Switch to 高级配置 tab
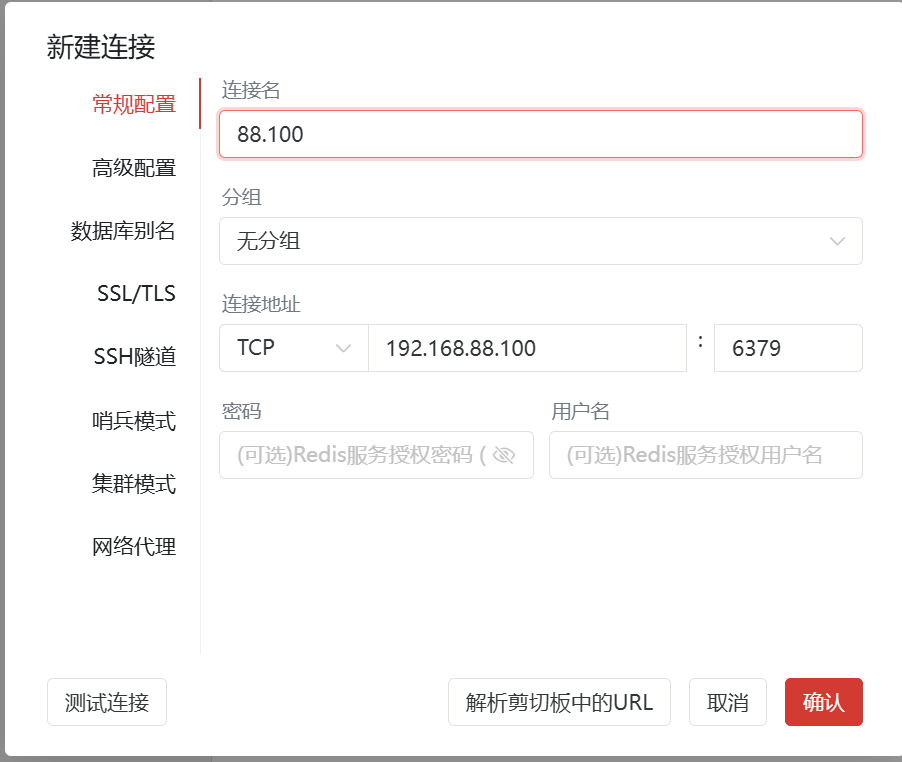Image resolution: width=902 pixels, height=762 pixels. coord(134,168)
